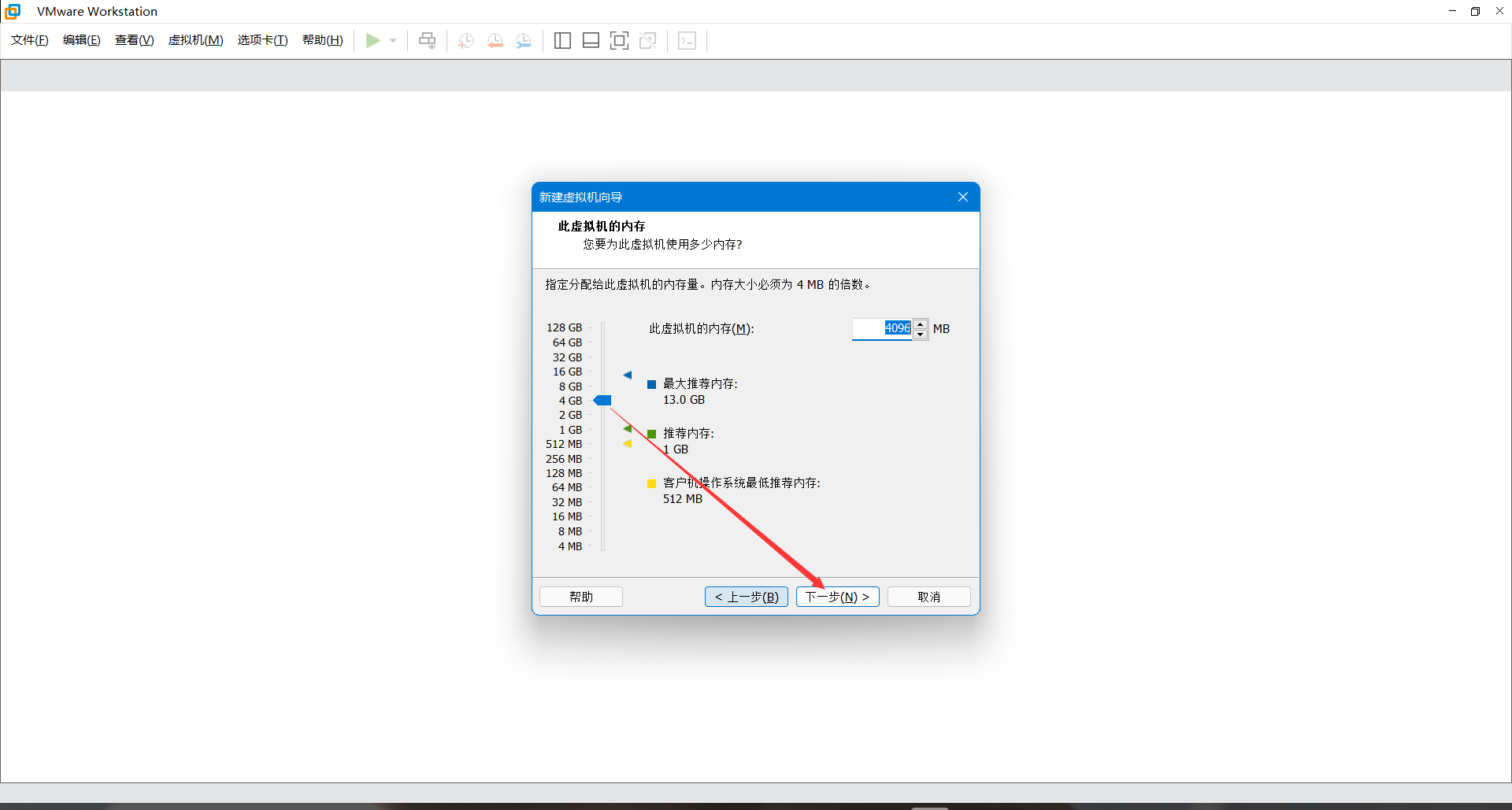Toggle the library sidebar icon
1512x810 pixels.
[562, 40]
